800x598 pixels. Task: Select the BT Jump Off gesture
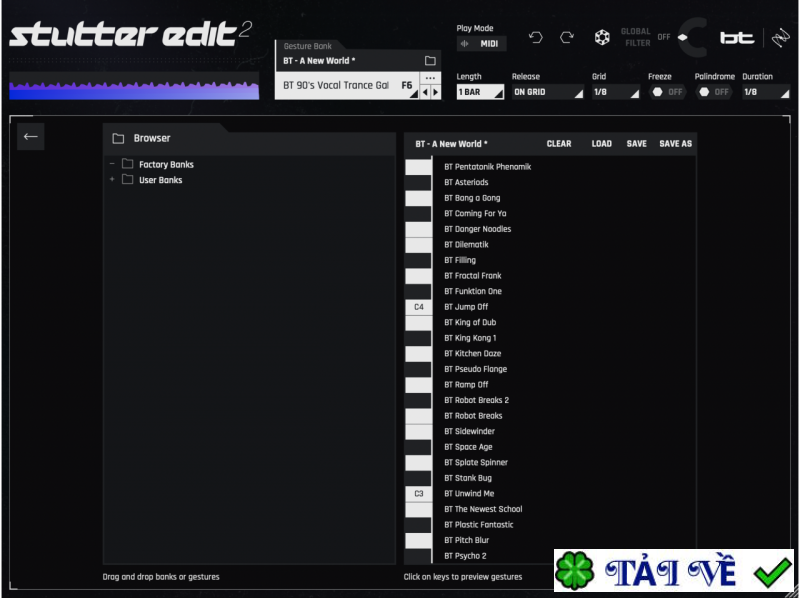[x=466, y=307]
